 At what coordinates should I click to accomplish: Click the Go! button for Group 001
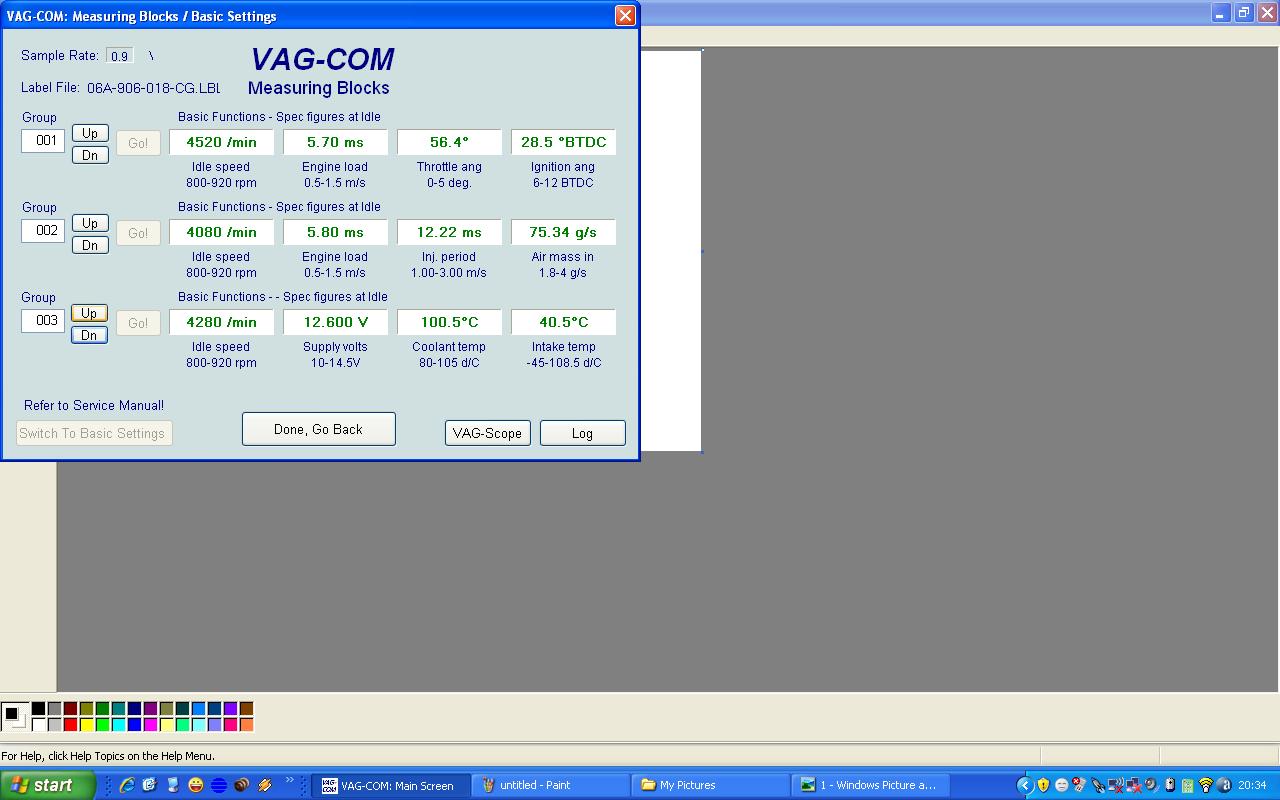(x=138, y=143)
